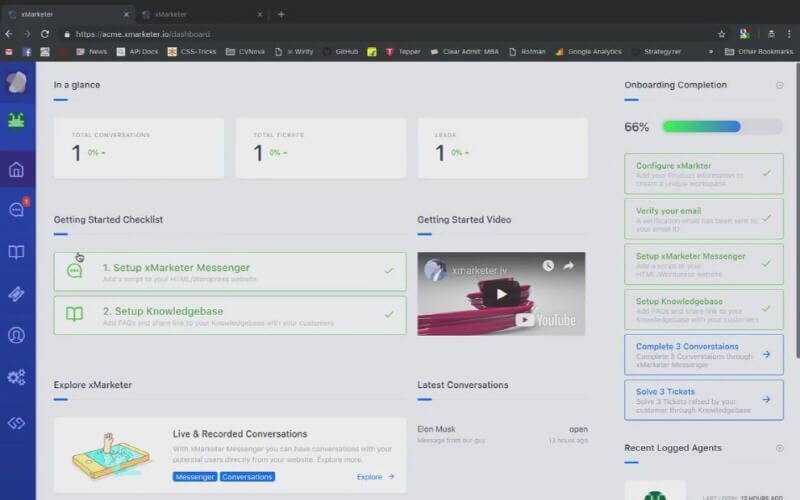Click the Total Conversations stat card
Image resolution: width=800 pixels, height=500 pixels.
[x=139, y=148]
